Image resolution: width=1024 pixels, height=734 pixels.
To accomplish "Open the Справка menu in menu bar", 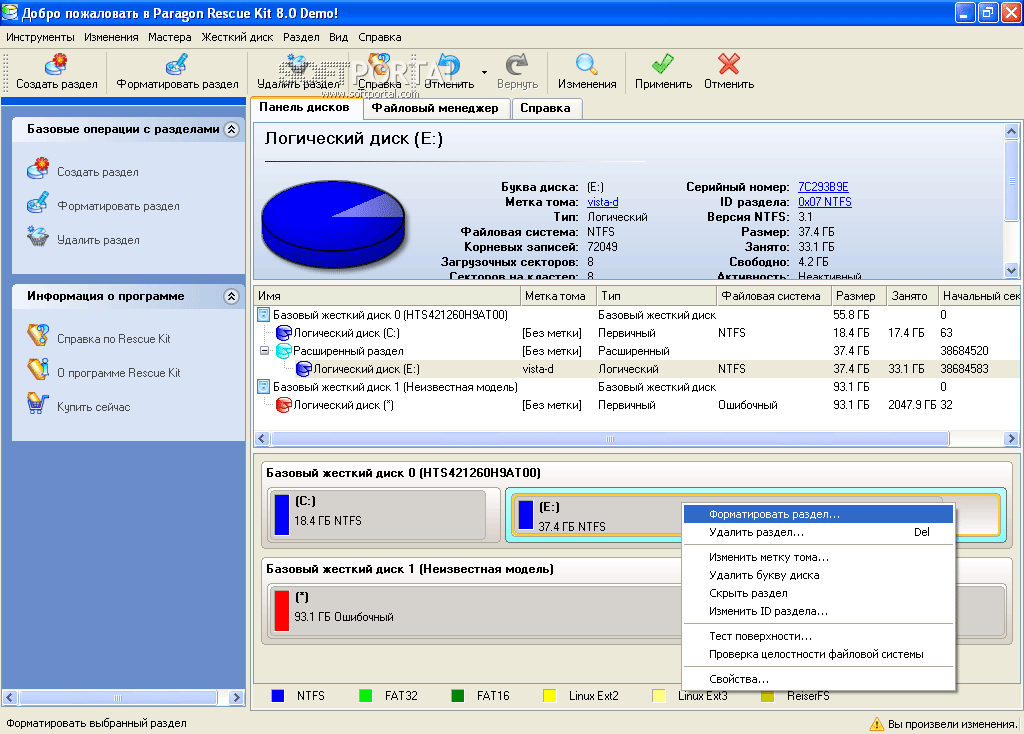I will pos(379,37).
